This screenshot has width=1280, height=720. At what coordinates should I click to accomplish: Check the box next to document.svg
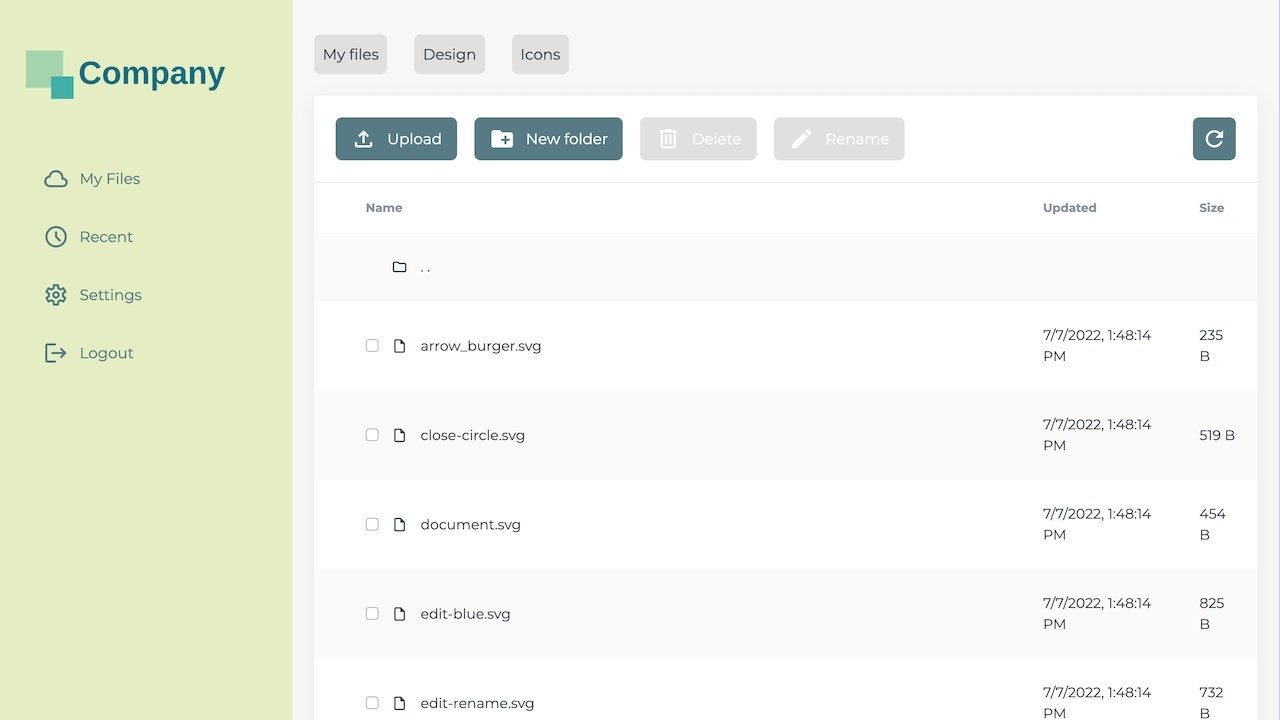point(372,524)
